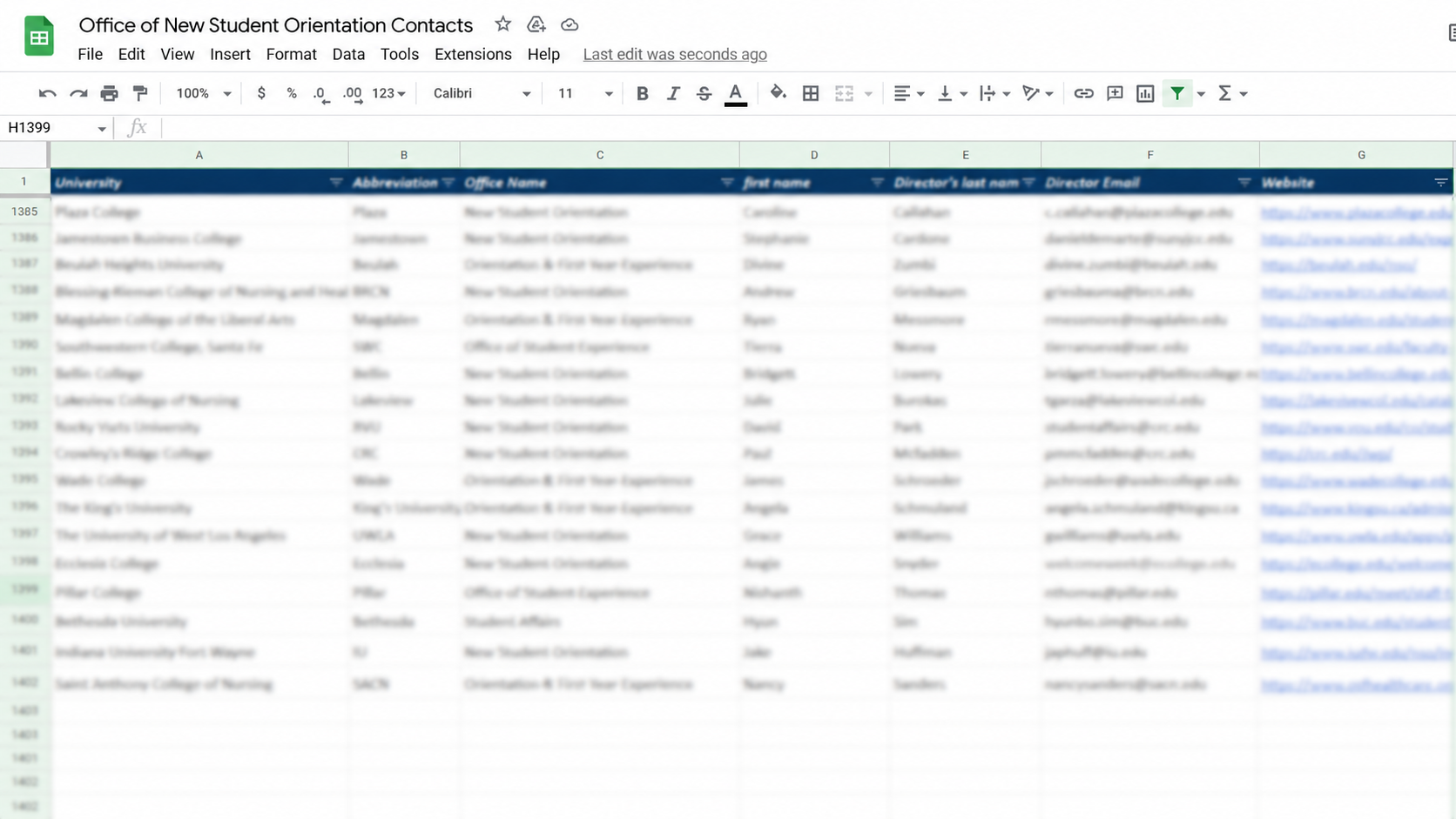Open the font size 11 dropdown
The height and width of the screenshot is (819, 1456).
pos(585,93)
